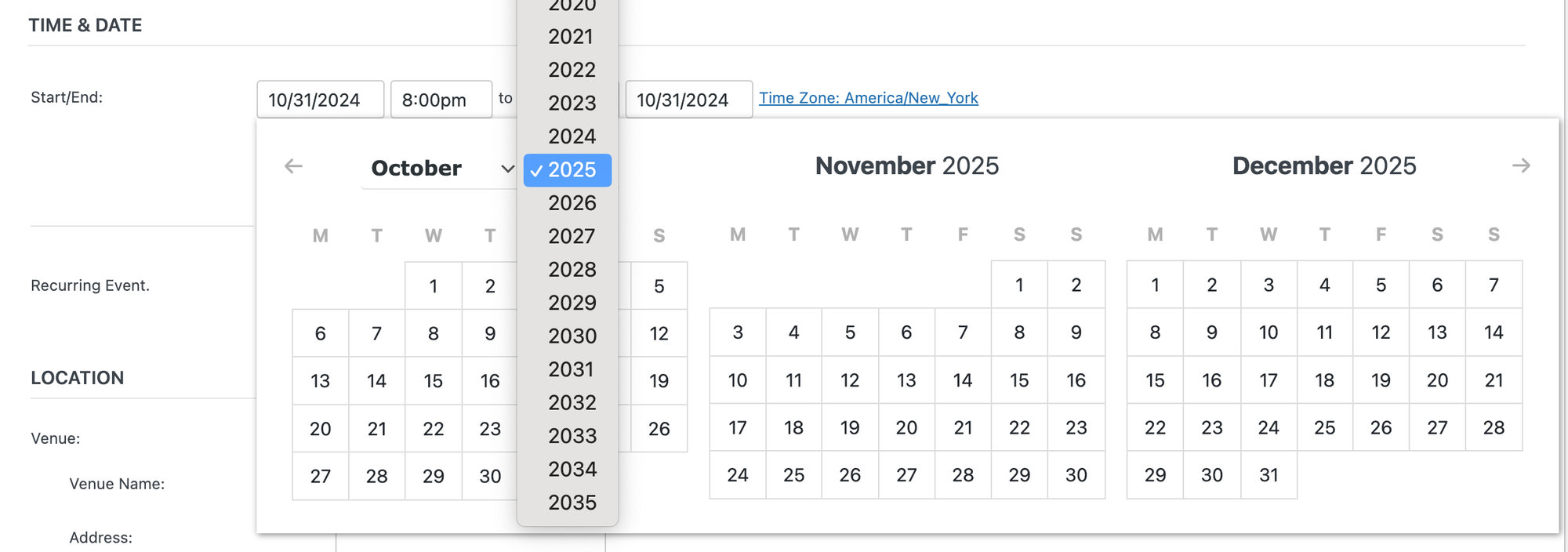Open the October month dropdown
Viewport: 1568px width, 552px height.
(439, 168)
